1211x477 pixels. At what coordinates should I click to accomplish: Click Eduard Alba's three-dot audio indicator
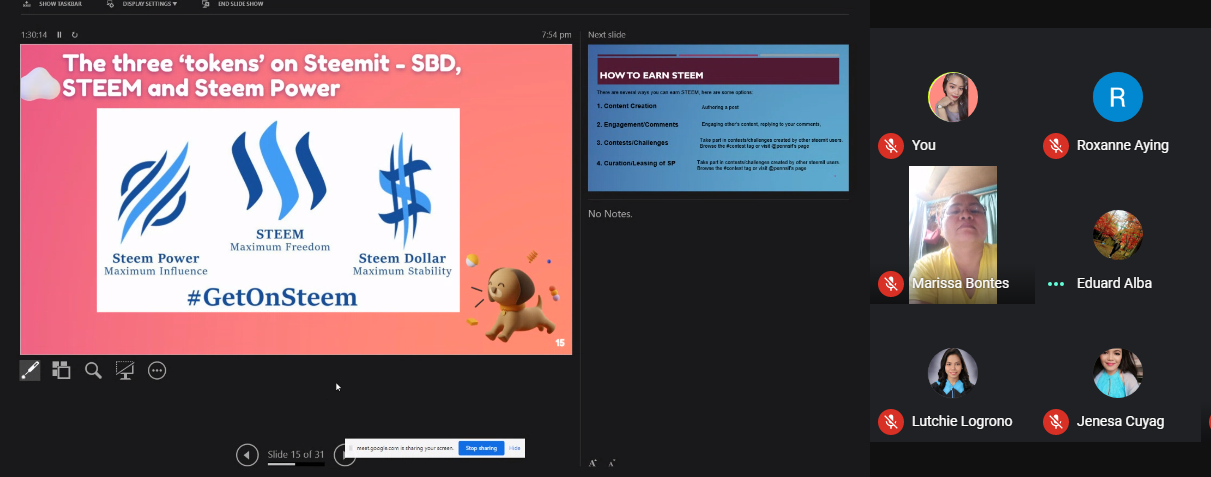(1055, 283)
